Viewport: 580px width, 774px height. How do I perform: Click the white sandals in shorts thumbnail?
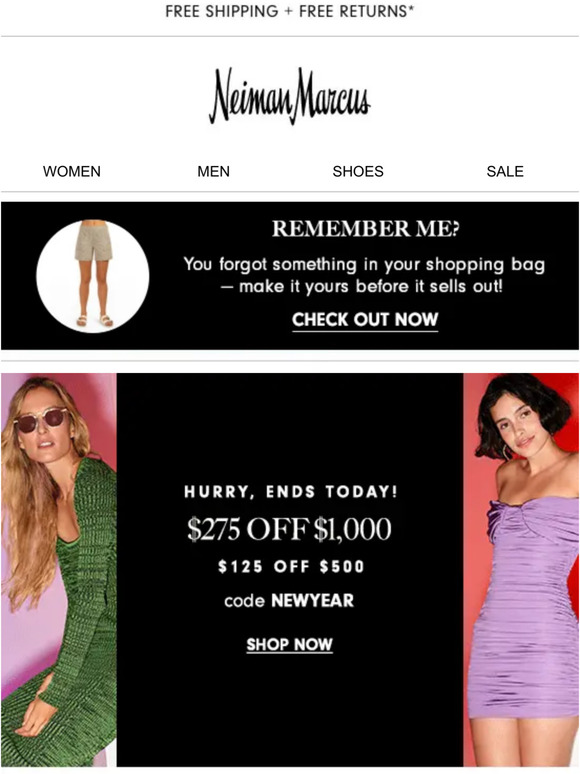click(94, 321)
